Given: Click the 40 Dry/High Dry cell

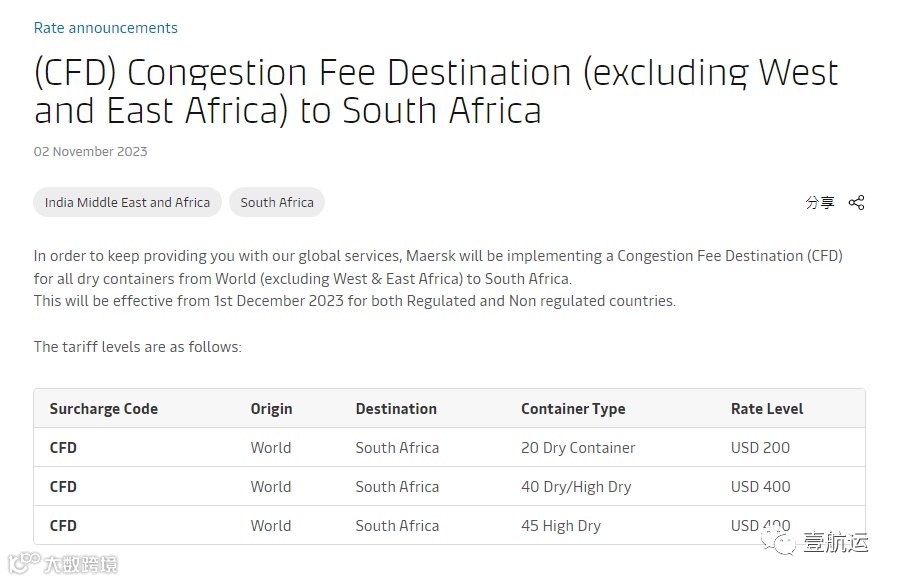Looking at the screenshot, I should coord(576,487).
